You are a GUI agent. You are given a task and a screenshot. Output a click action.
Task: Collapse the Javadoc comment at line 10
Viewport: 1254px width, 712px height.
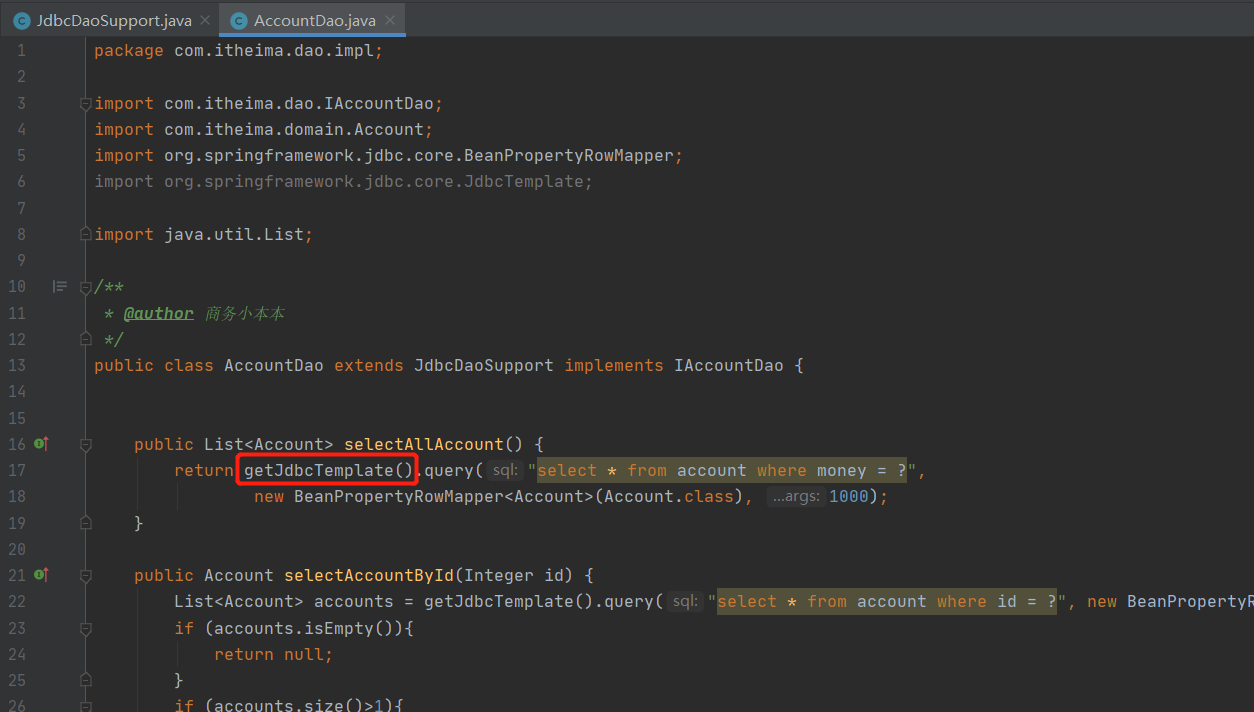pos(86,287)
